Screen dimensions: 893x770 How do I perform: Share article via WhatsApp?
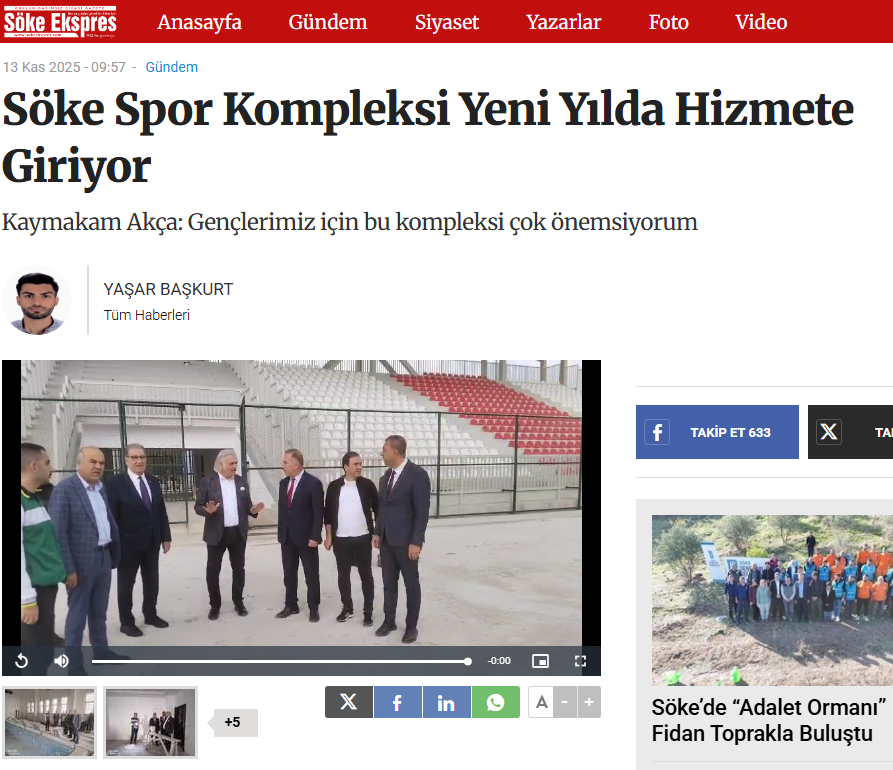tap(495, 702)
